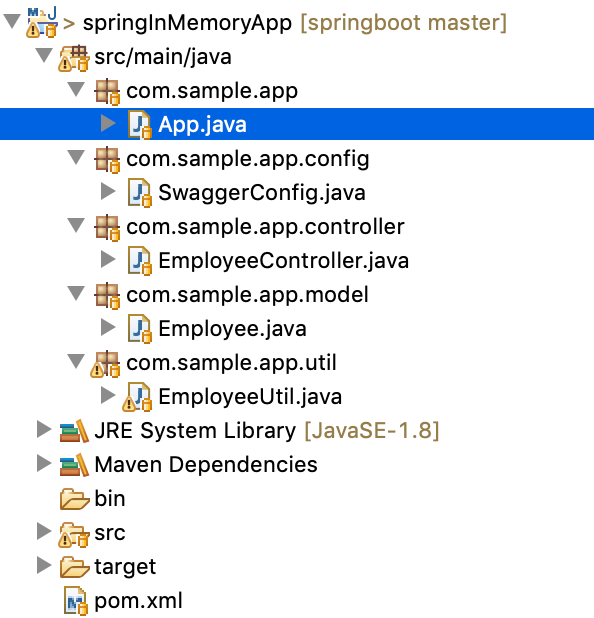
Task: Select the JRE System Library label
Action: pos(195,430)
